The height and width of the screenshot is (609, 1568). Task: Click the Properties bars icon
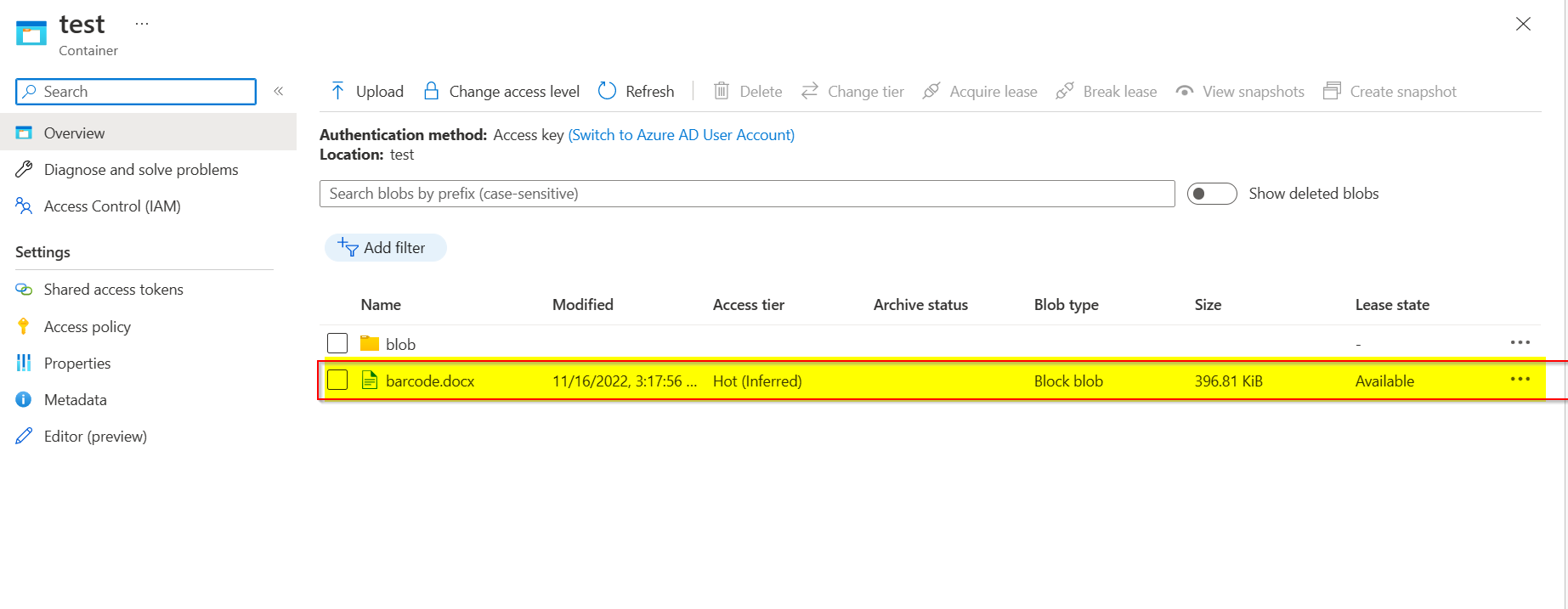point(24,363)
